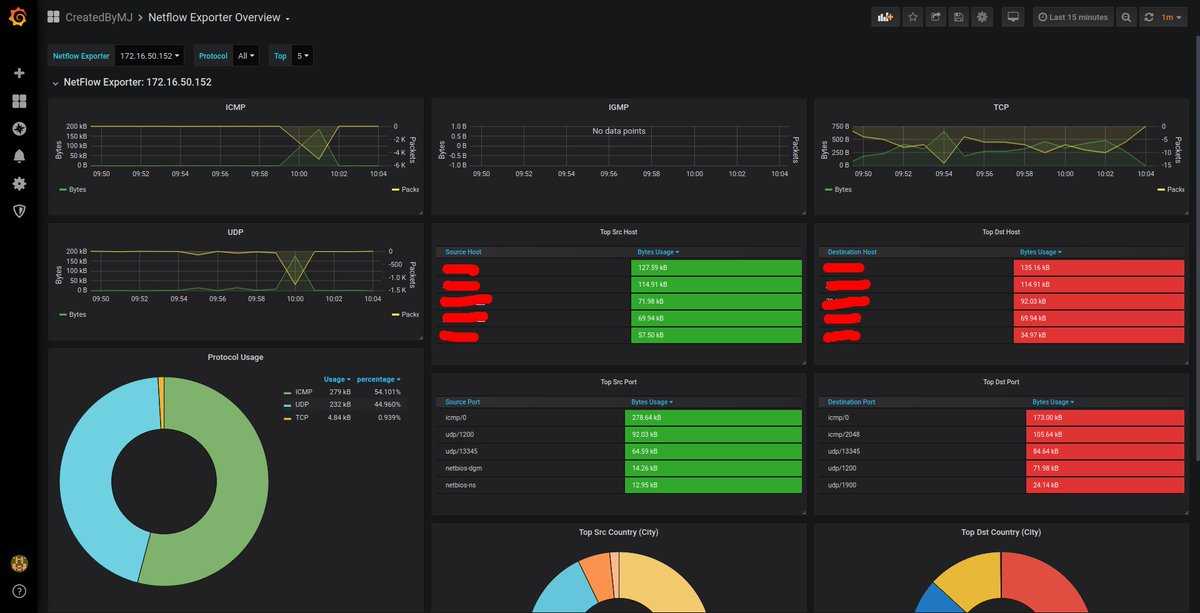Open the Grafana home logo
Viewport: 1200px width, 613px height.
(x=18, y=17)
